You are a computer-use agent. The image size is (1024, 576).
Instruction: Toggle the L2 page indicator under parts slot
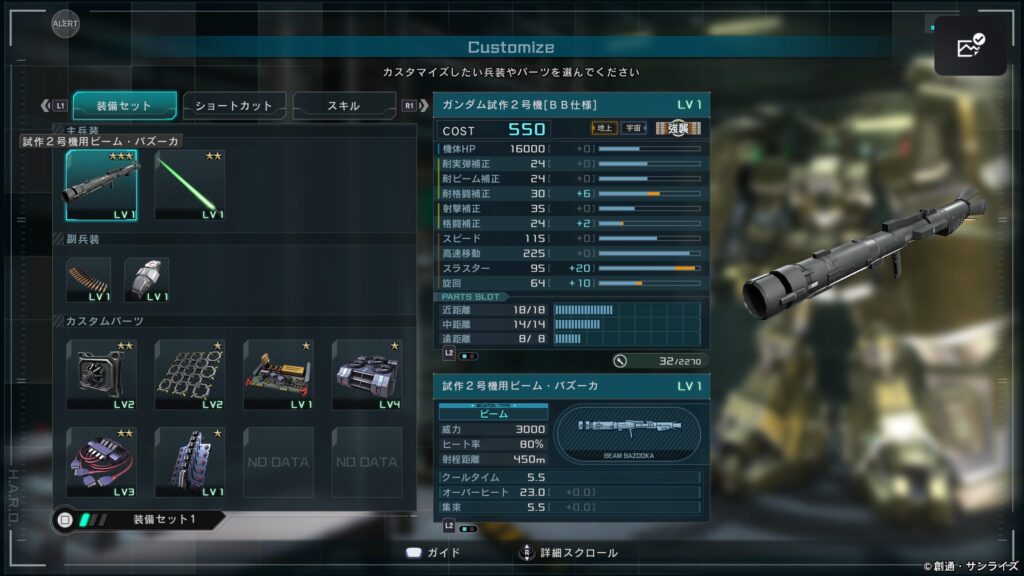[x=460, y=355]
